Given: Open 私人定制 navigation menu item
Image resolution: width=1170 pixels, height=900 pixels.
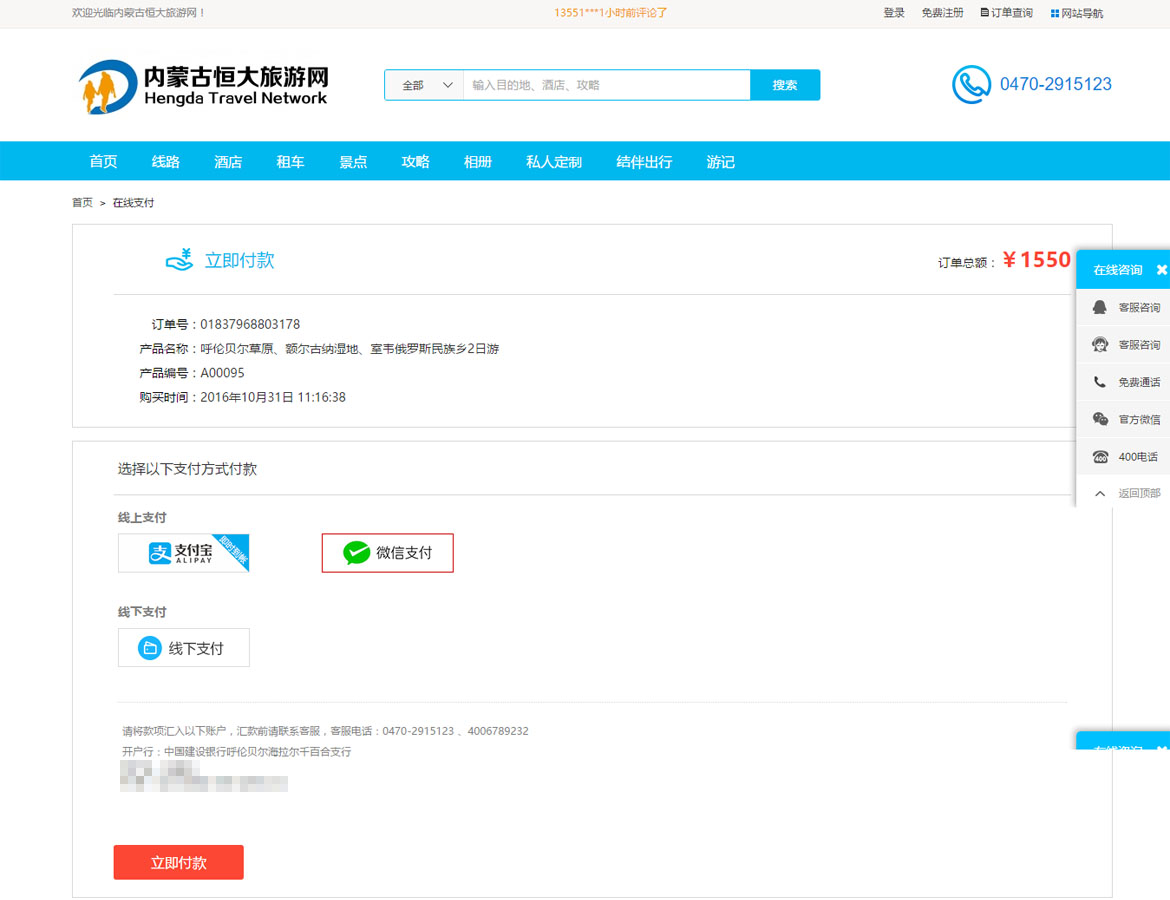Looking at the screenshot, I should (554, 162).
